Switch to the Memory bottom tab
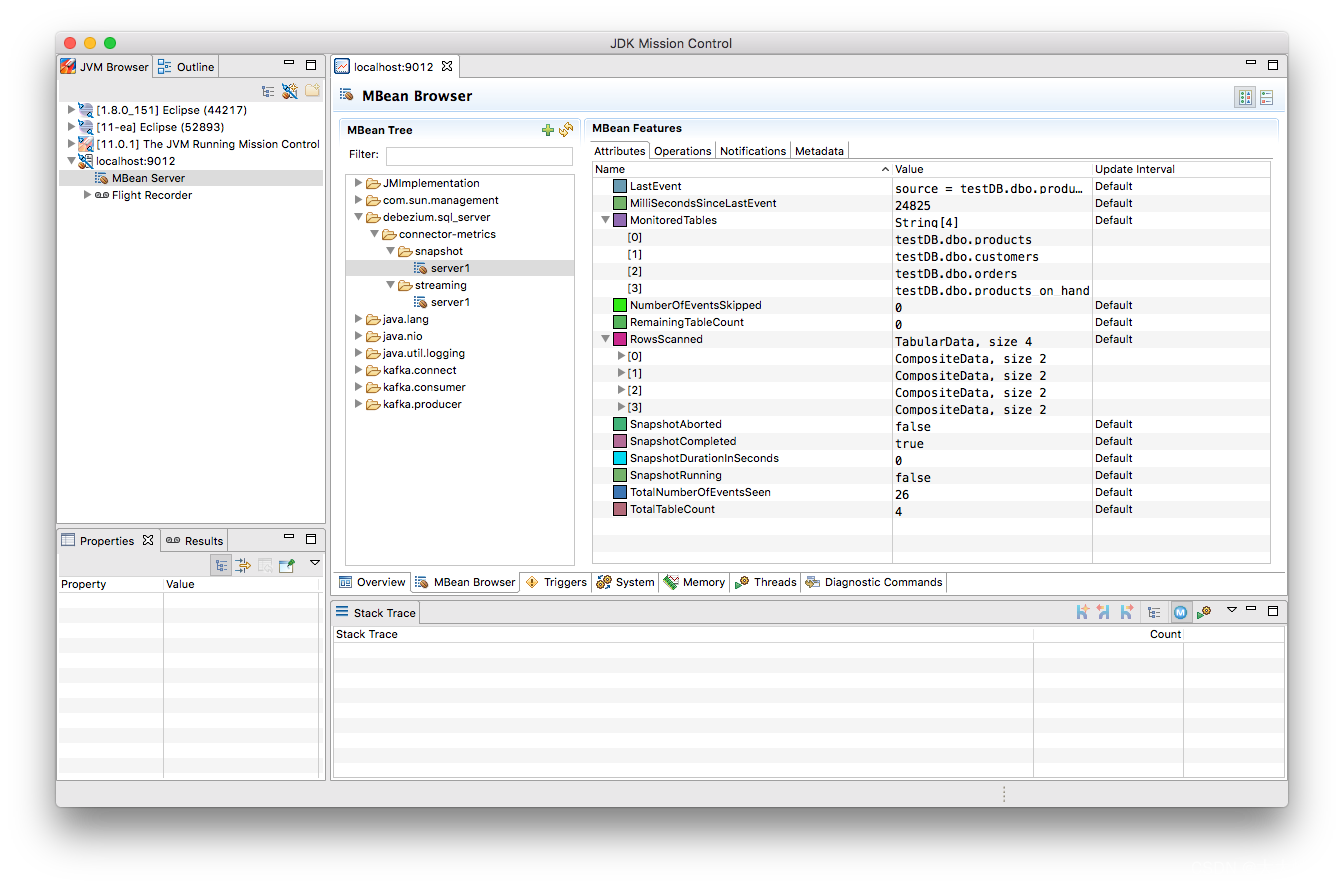Viewport: 1344px width, 887px height. point(694,582)
